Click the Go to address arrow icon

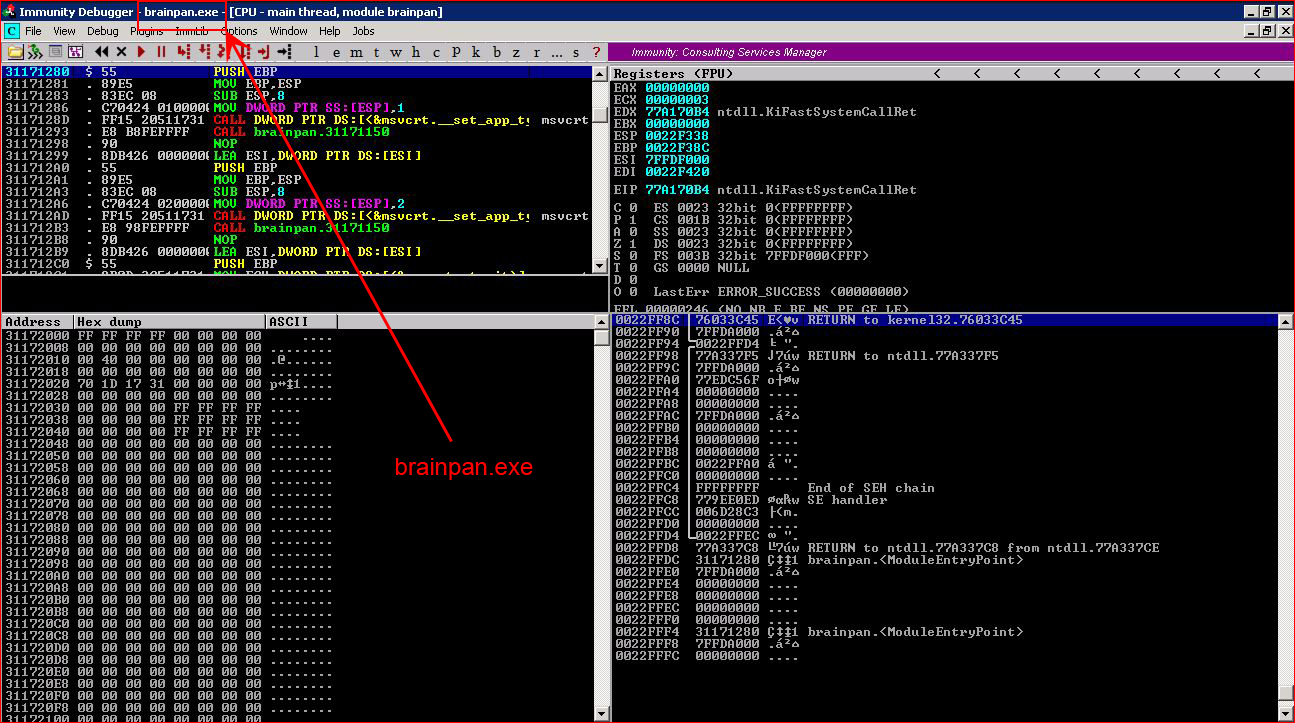(283, 51)
